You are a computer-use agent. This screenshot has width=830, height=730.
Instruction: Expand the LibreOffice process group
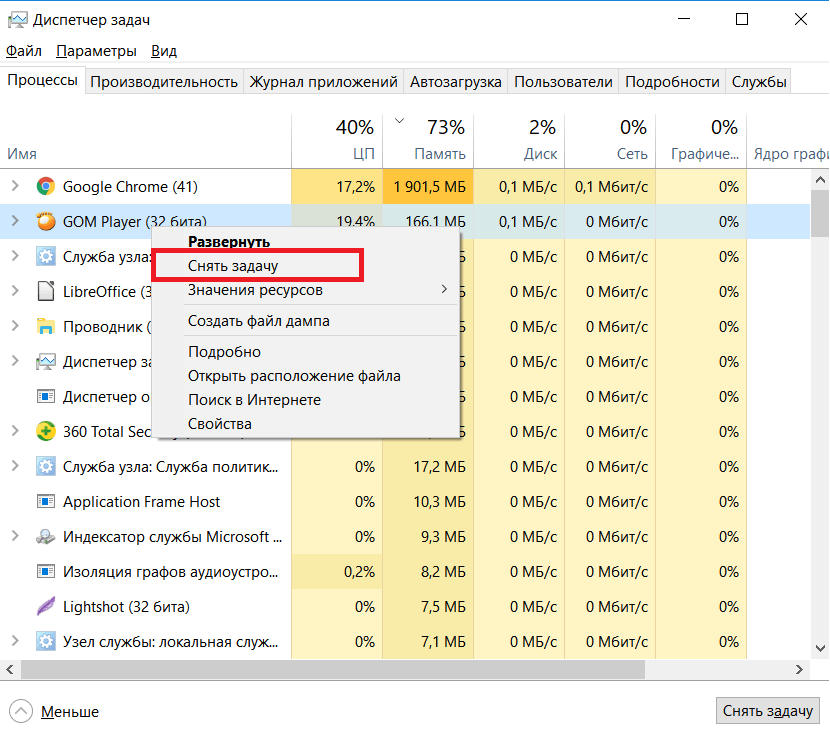[15, 291]
